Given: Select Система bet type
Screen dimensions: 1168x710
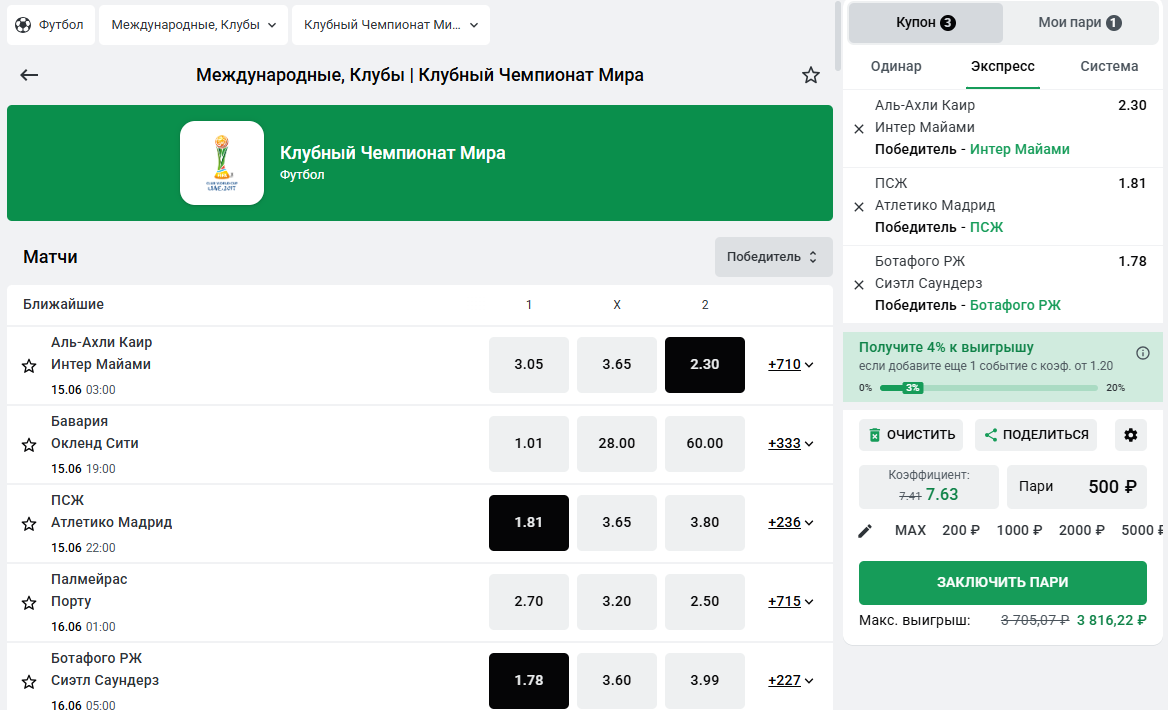Looking at the screenshot, I should [1109, 66].
